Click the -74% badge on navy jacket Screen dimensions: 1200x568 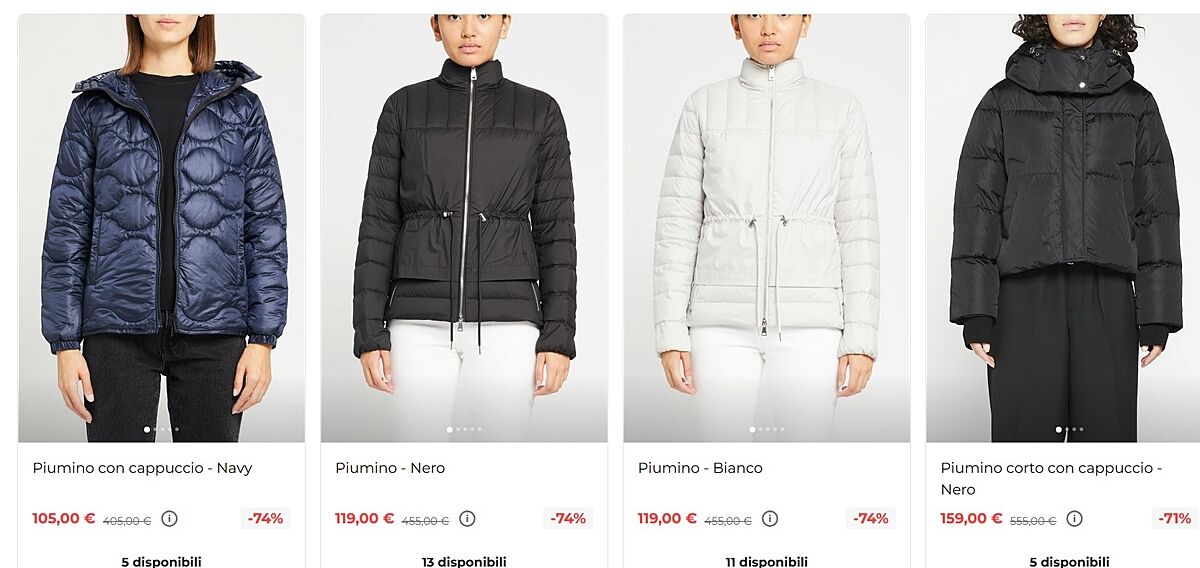tap(266, 519)
